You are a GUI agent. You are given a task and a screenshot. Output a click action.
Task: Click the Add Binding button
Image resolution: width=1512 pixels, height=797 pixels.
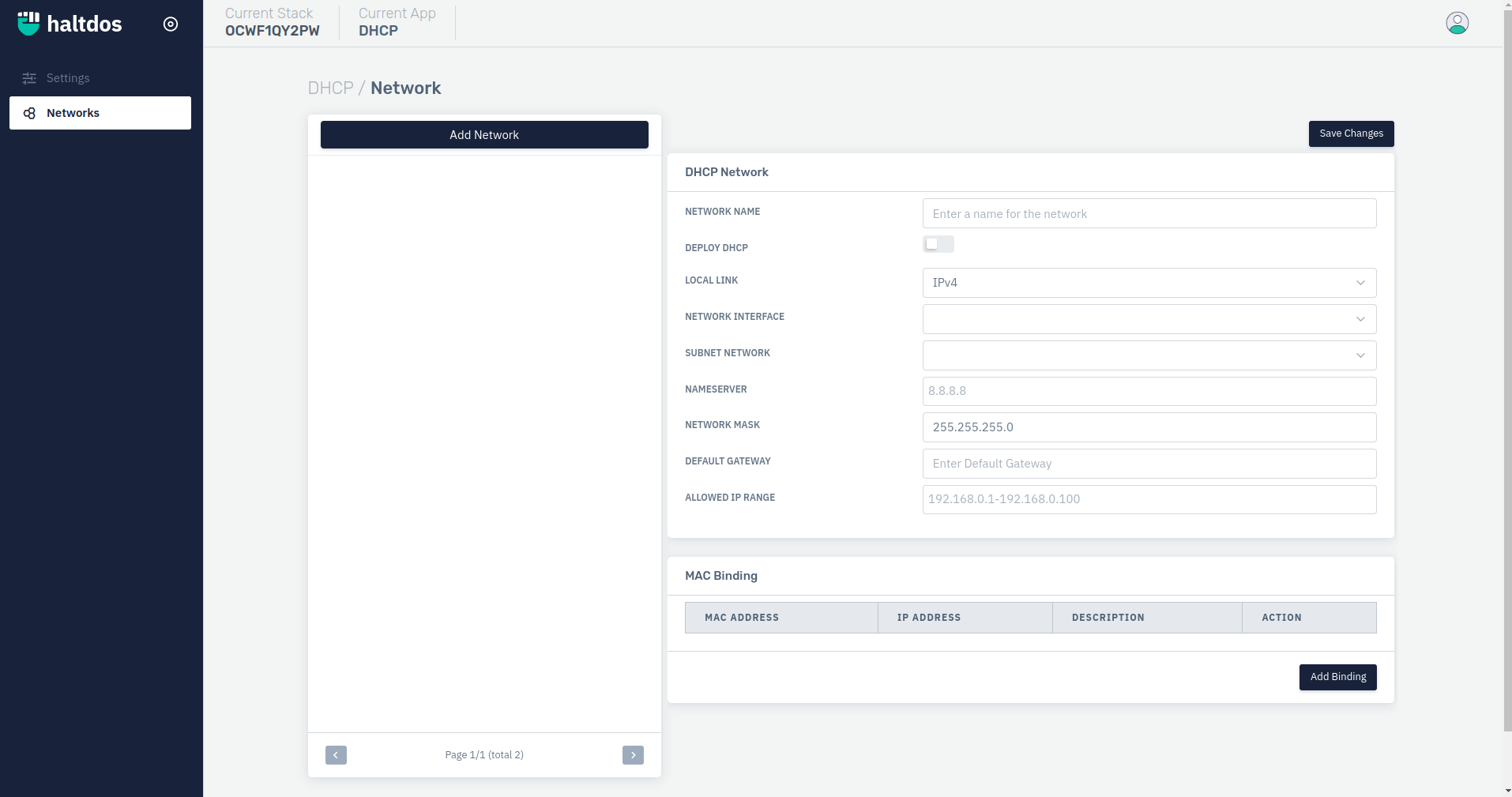[x=1337, y=677]
